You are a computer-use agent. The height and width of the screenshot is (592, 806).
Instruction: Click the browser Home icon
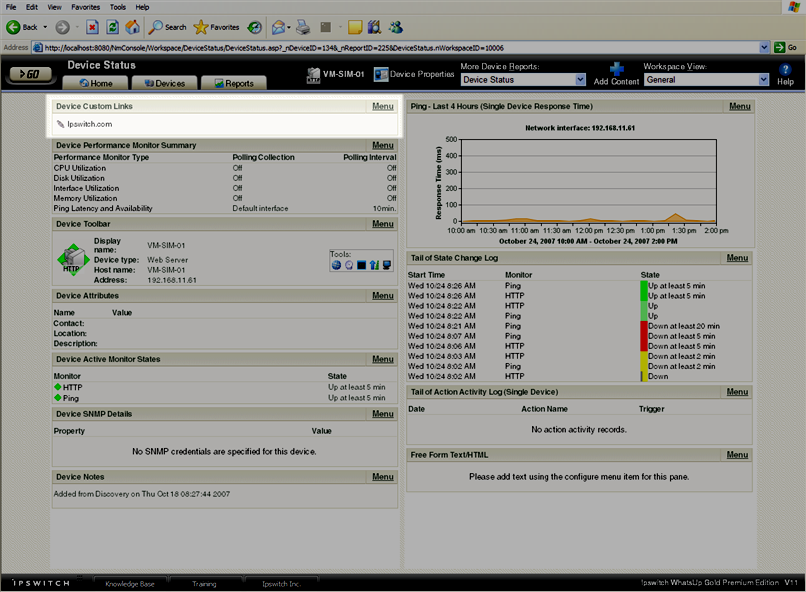[x=132, y=27]
